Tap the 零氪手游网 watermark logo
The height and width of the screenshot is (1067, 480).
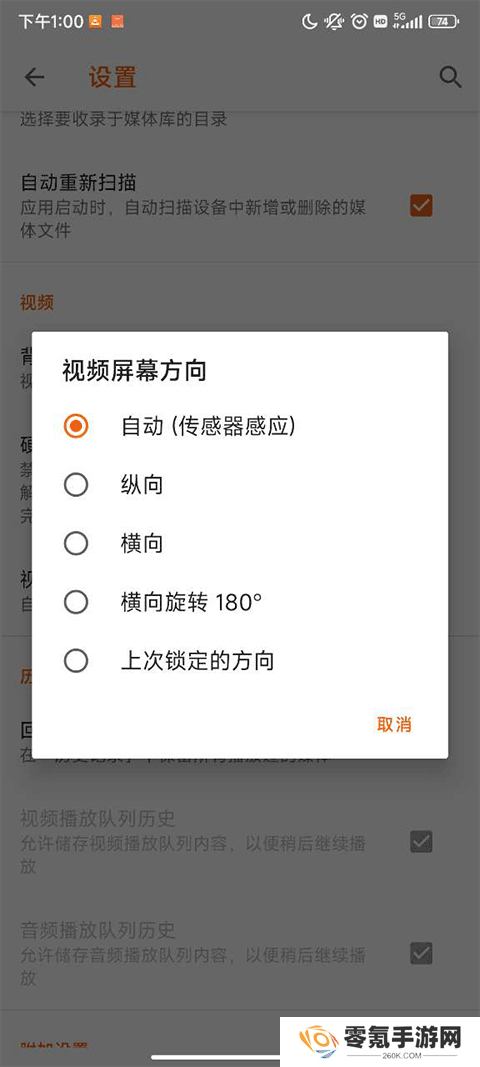point(380,1041)
